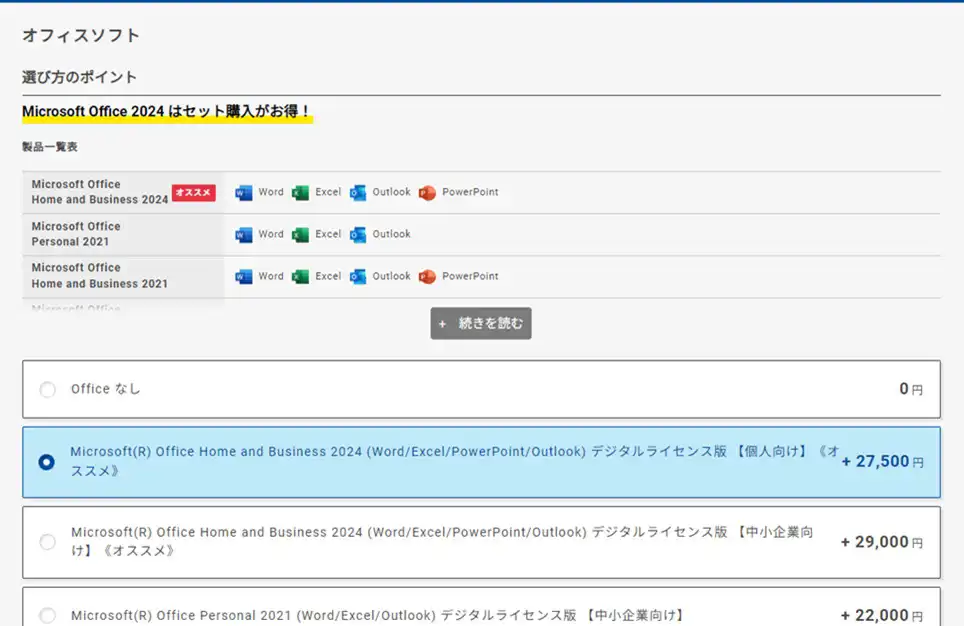The image size is (964, 626).
Task: Click the 選び方のポイント heading
Action: coord(79,77)
